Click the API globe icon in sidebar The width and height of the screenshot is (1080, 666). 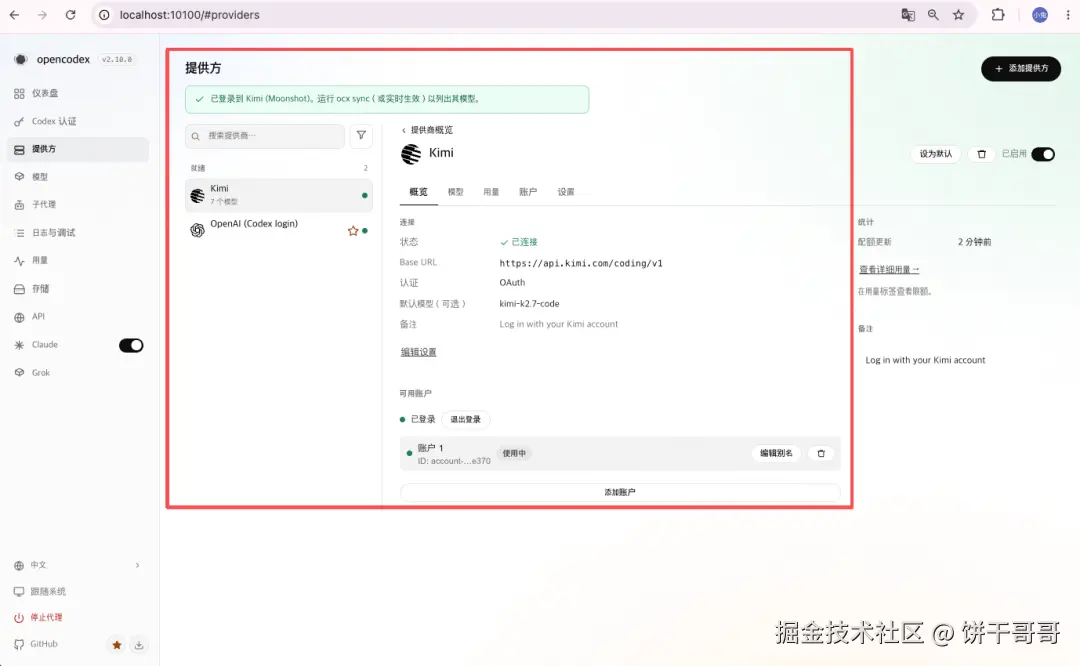pyautogui.click(x=19, y=317)
